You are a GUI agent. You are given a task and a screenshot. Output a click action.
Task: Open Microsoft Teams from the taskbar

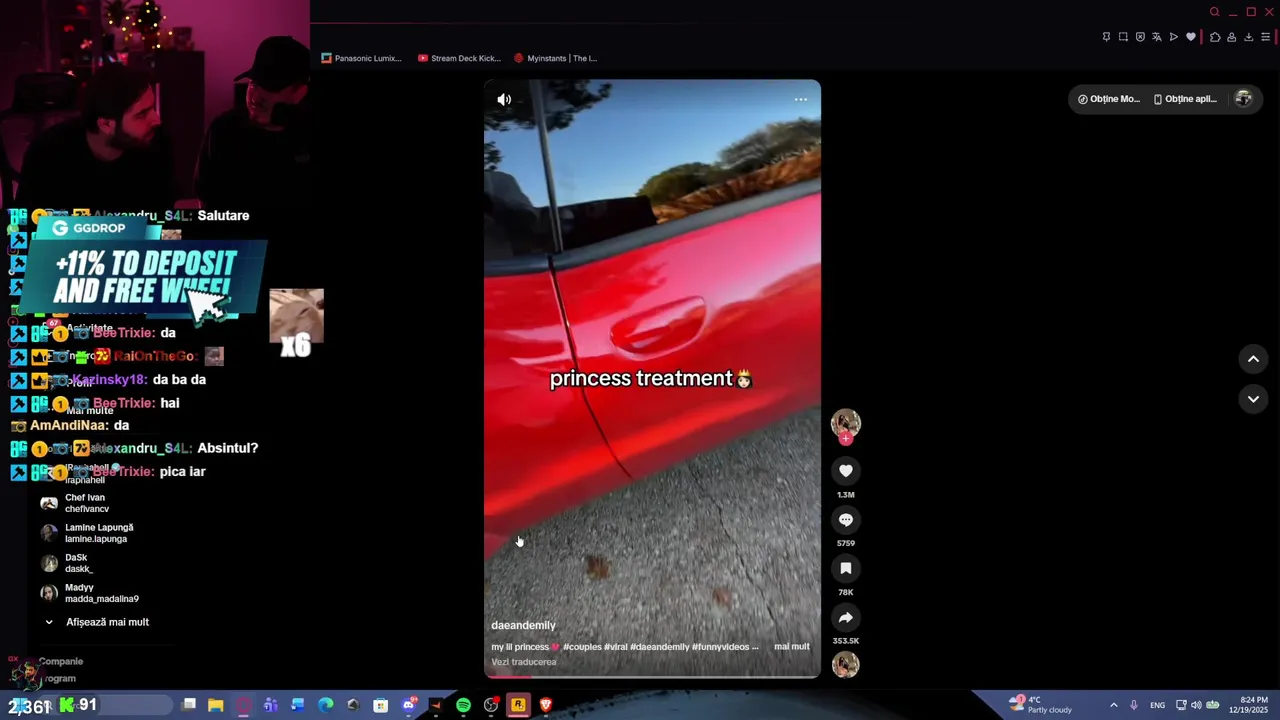[271, 705]
